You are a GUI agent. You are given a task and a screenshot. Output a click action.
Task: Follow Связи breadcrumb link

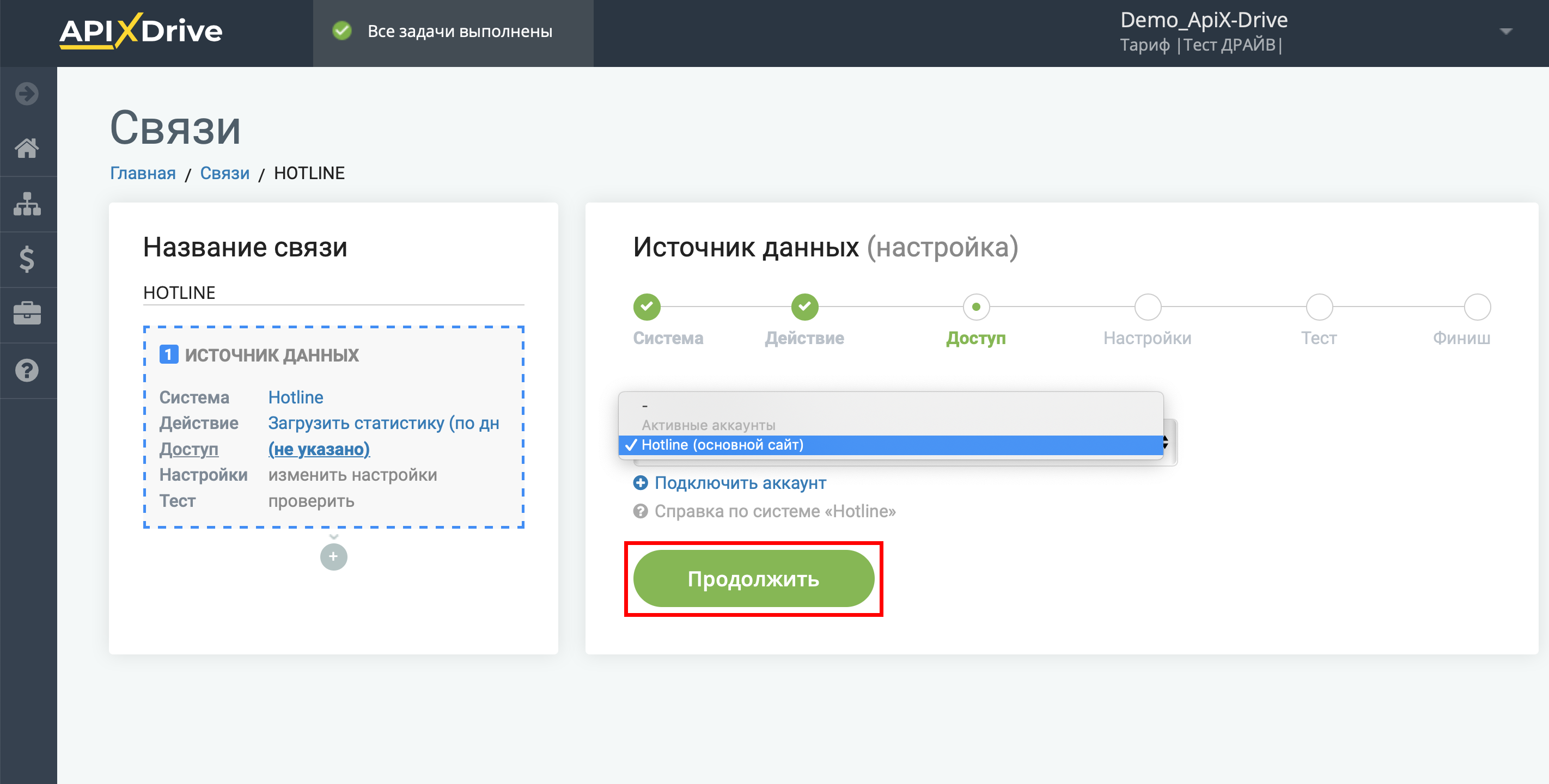pos(225,173)
